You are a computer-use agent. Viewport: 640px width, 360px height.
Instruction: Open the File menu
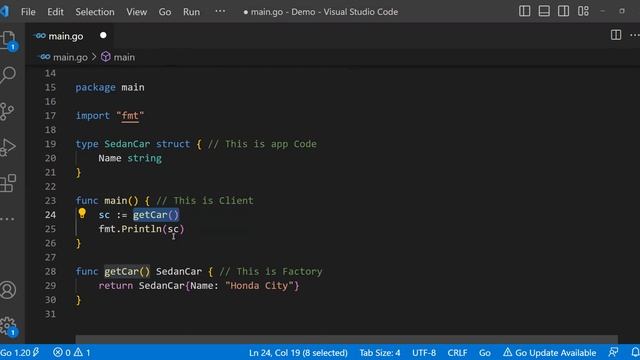[28, 12]
